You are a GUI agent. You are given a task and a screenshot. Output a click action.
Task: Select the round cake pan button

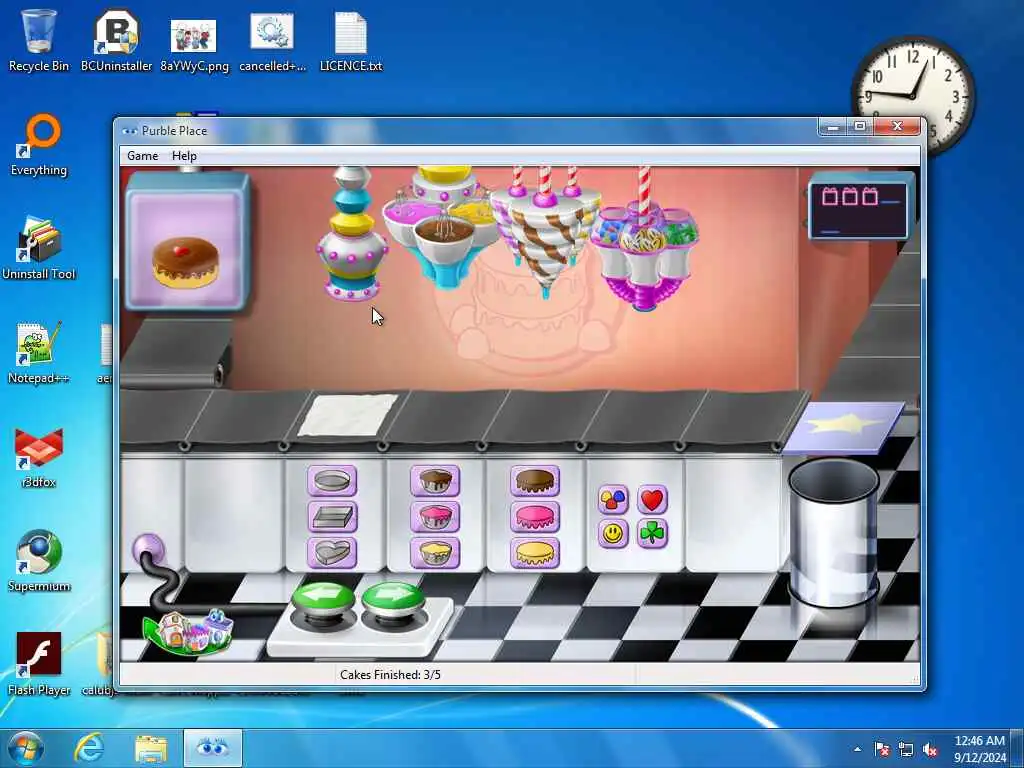(x=332, y=482)
